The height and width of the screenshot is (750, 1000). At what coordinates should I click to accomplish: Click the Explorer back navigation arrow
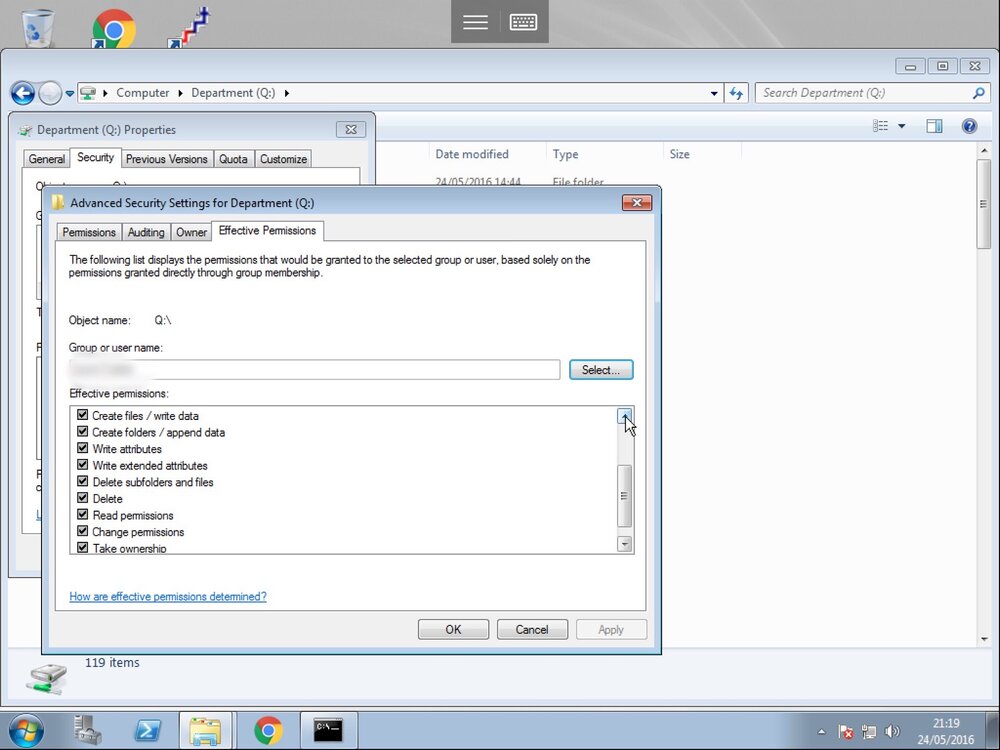(23, 93)
